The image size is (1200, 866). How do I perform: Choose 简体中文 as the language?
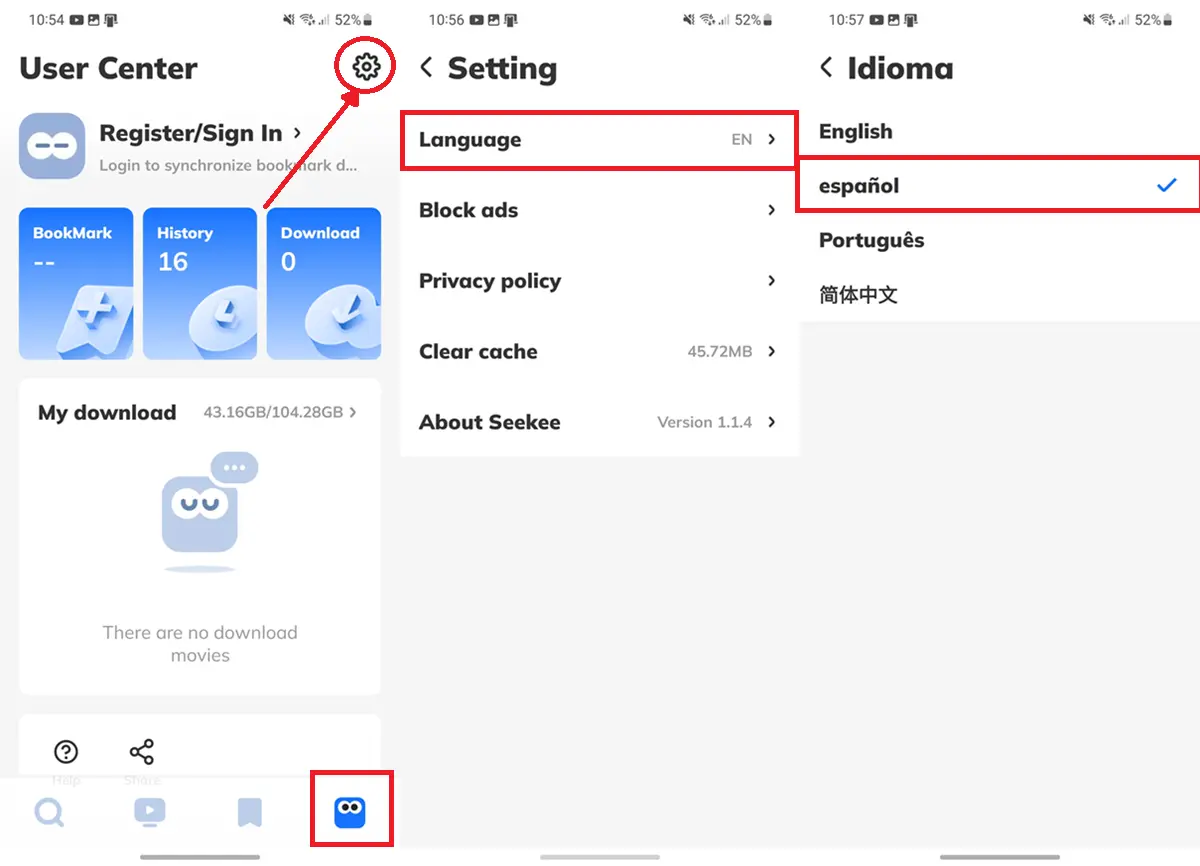pos(1000,295)
